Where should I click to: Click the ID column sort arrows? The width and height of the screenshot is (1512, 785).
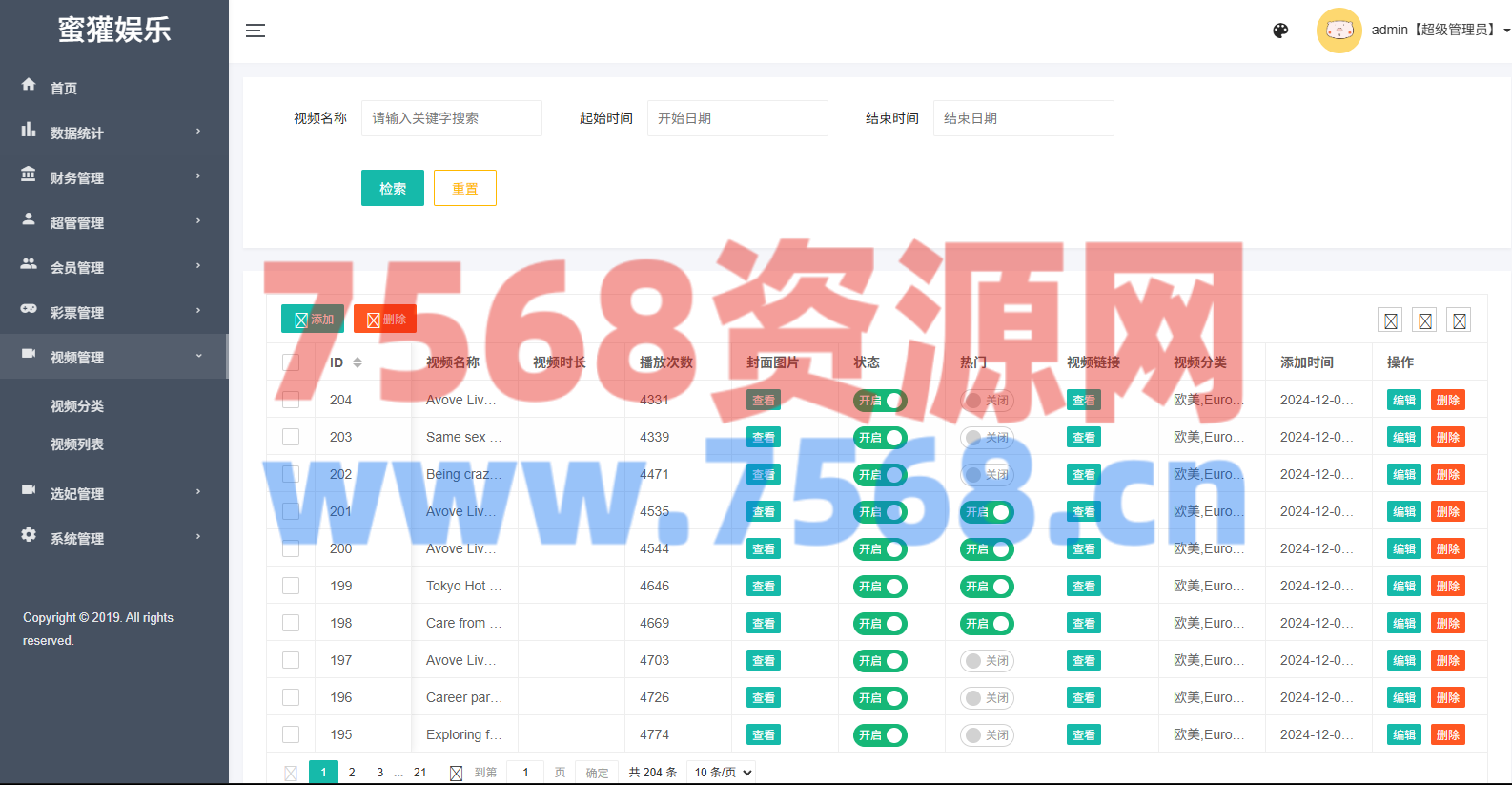click(x=358, y=362)
